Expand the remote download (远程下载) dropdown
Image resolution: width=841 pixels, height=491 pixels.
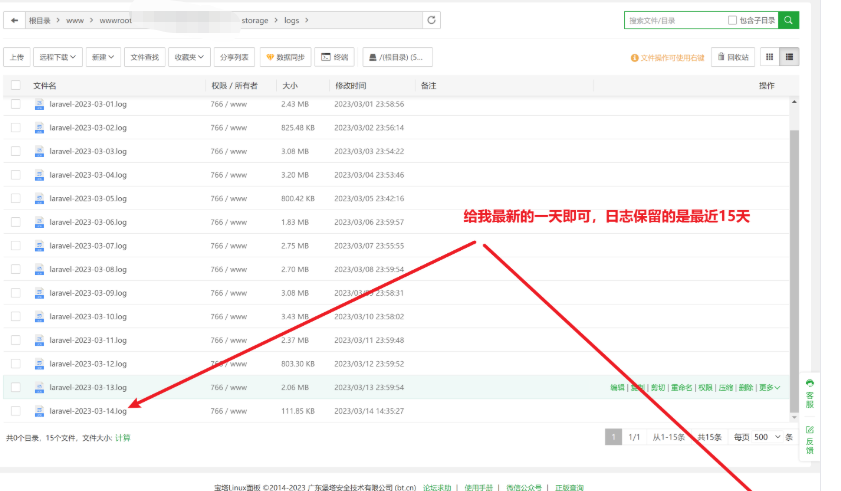pos(57,57)
